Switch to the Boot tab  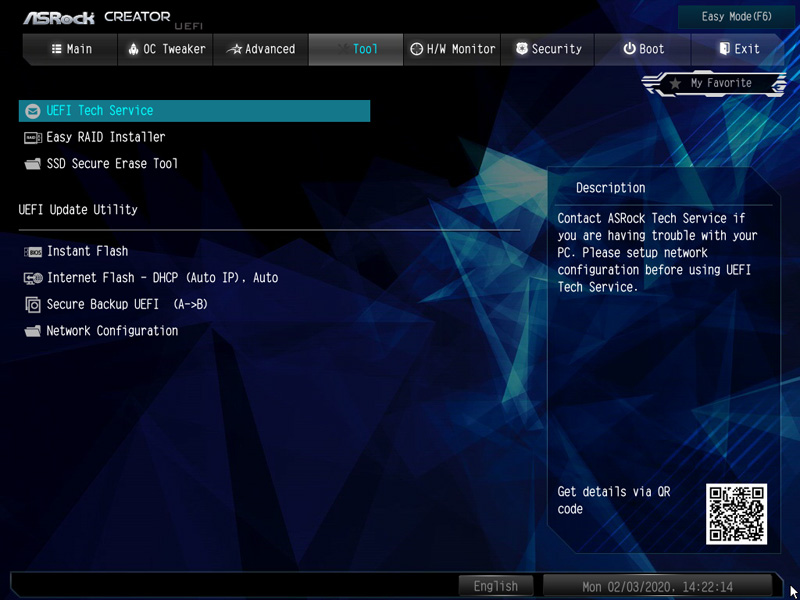pos(642,49)
